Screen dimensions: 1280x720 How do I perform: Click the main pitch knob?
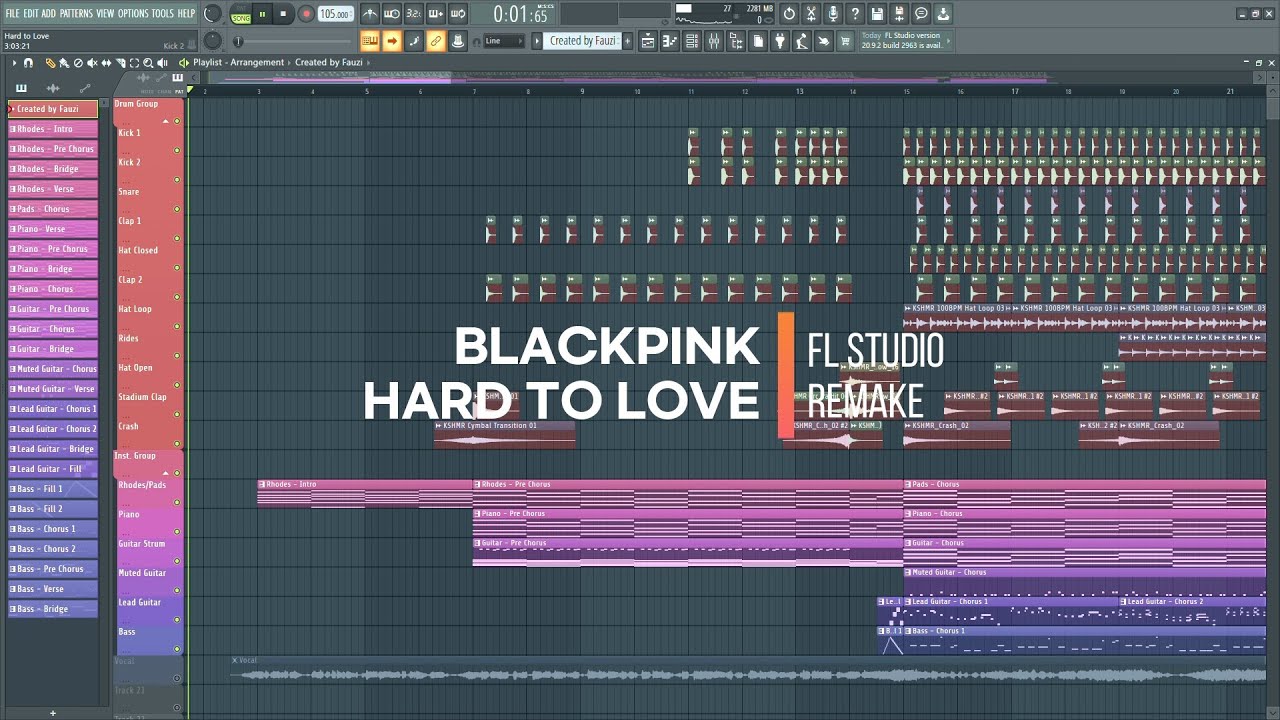[x=213, y=41]
